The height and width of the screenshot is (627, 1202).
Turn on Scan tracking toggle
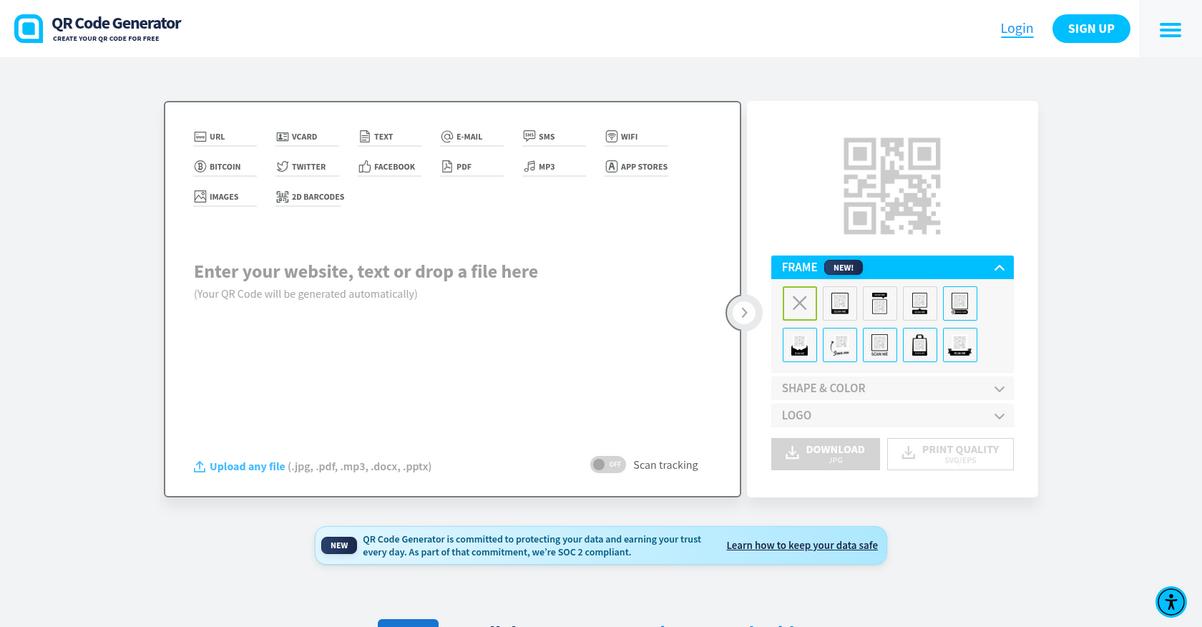click(607, 464)
